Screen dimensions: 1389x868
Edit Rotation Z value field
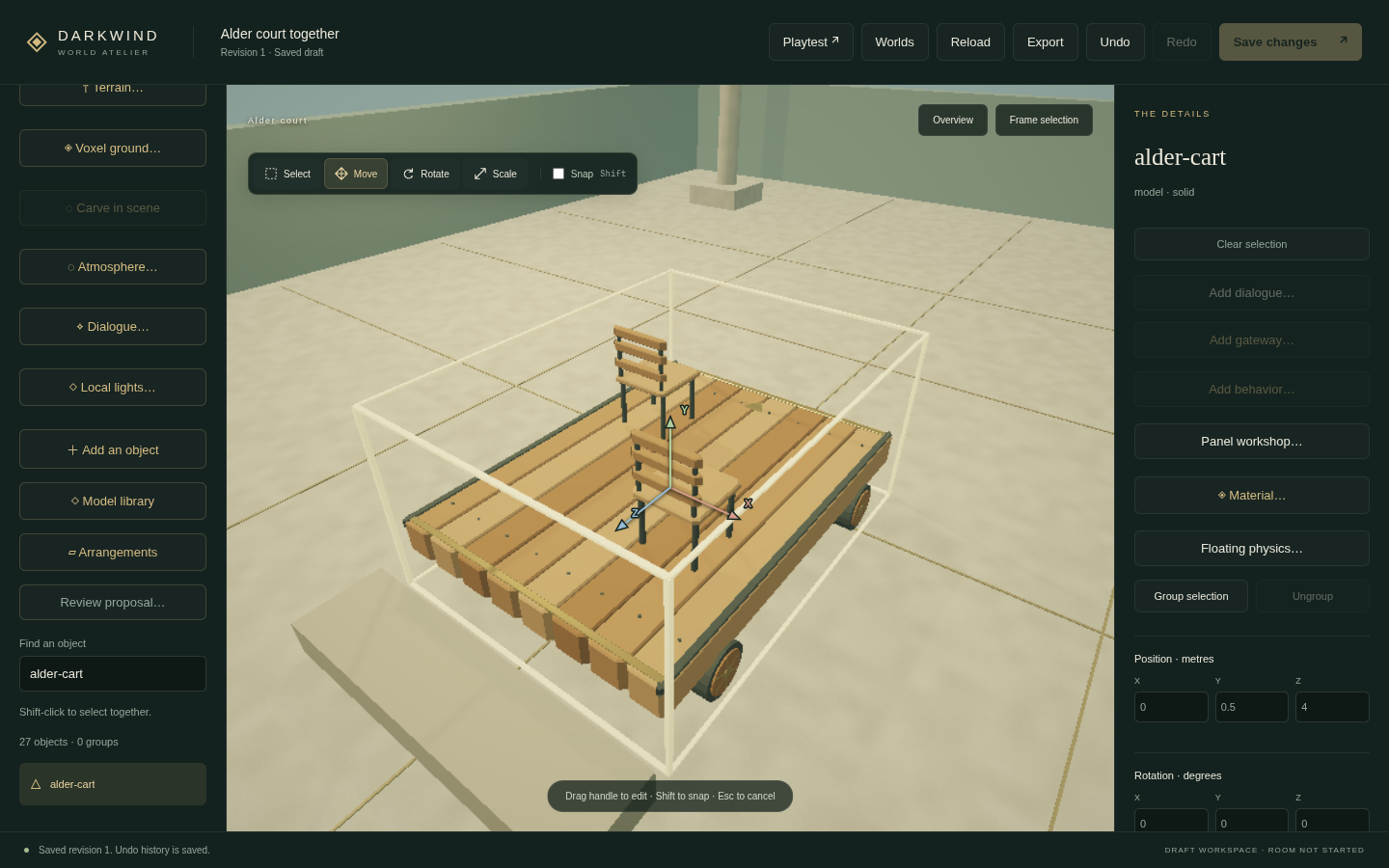(1332, 821)
